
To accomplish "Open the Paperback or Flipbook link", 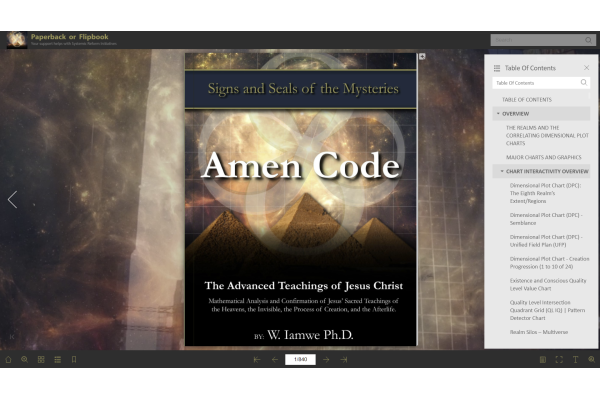I will [x=70, y=37].
